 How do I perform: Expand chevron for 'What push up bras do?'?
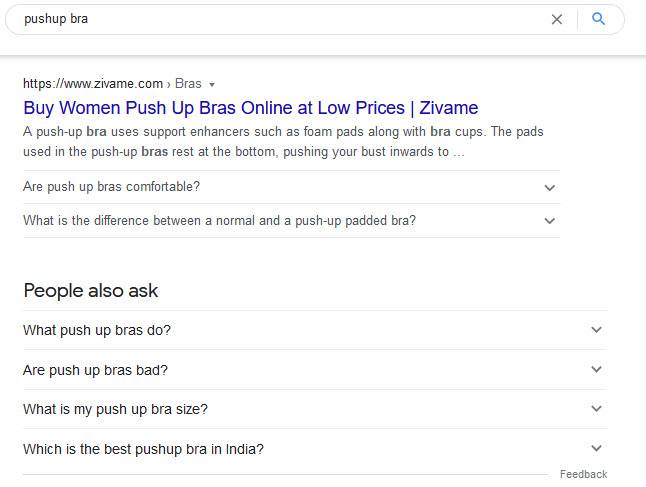click(596, 330)
